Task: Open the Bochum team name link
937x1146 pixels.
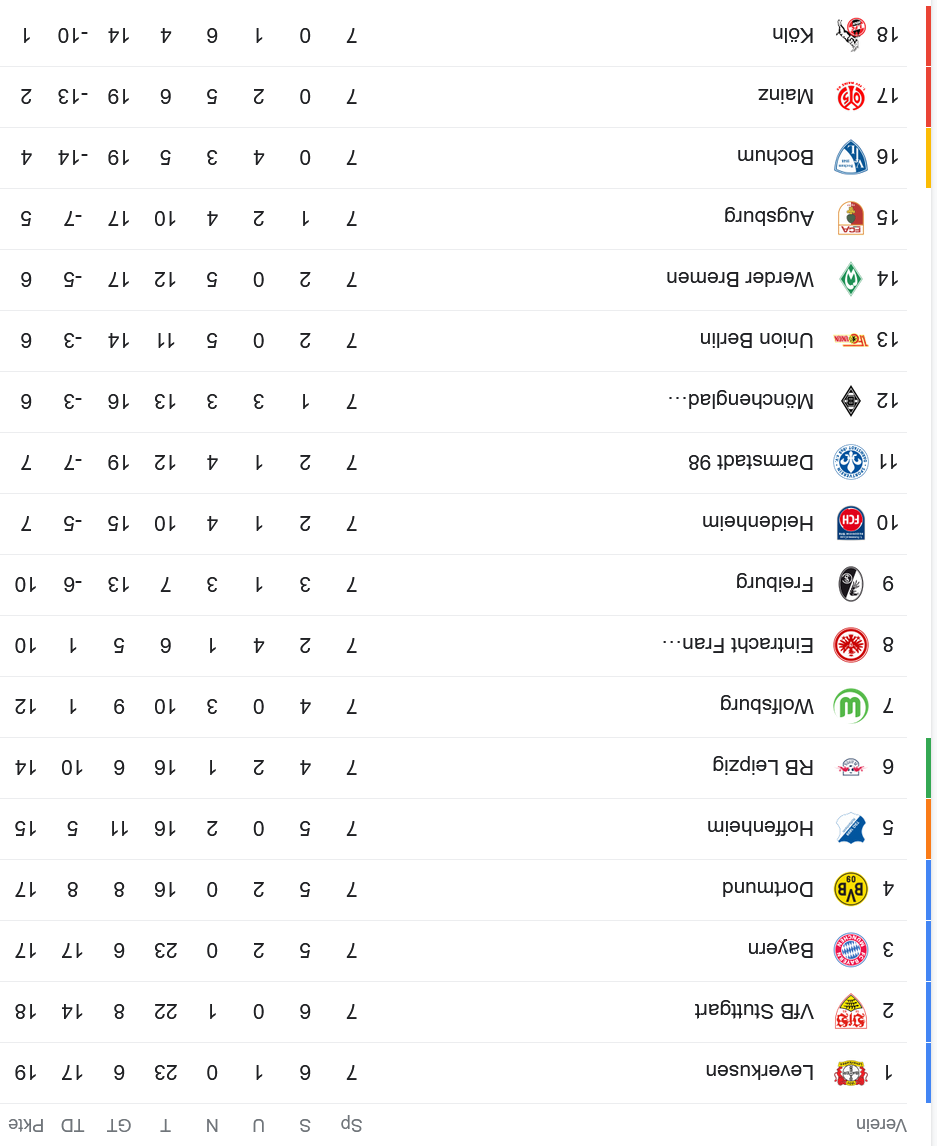Action: 775,158
